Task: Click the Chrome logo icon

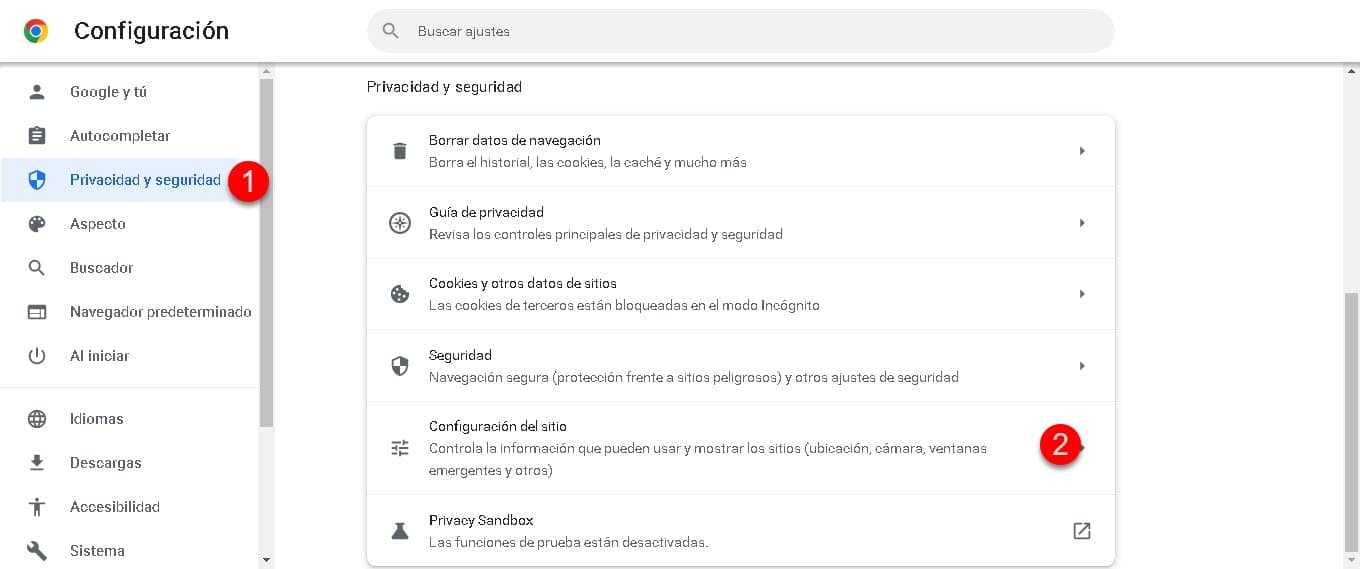Action: [36, 31]
